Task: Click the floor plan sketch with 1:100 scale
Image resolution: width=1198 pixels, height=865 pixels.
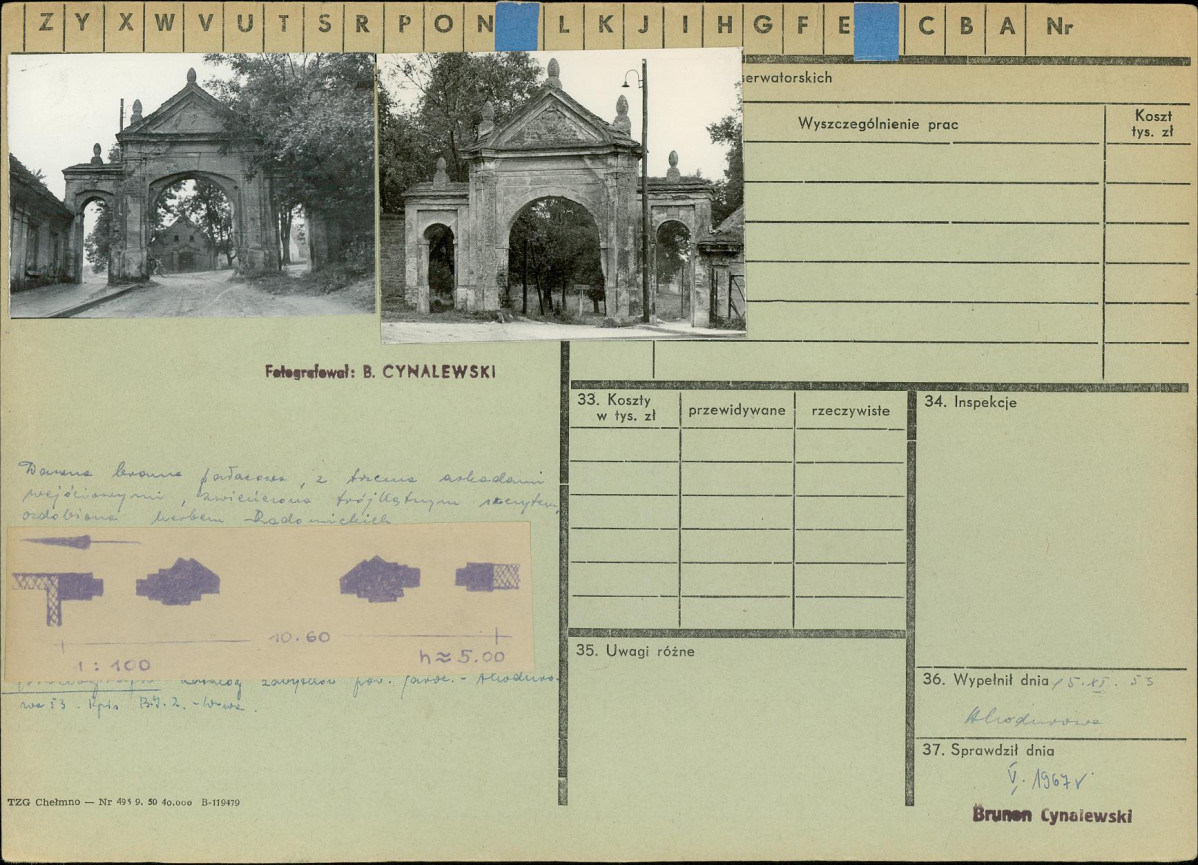Action: tap(269, 600)
